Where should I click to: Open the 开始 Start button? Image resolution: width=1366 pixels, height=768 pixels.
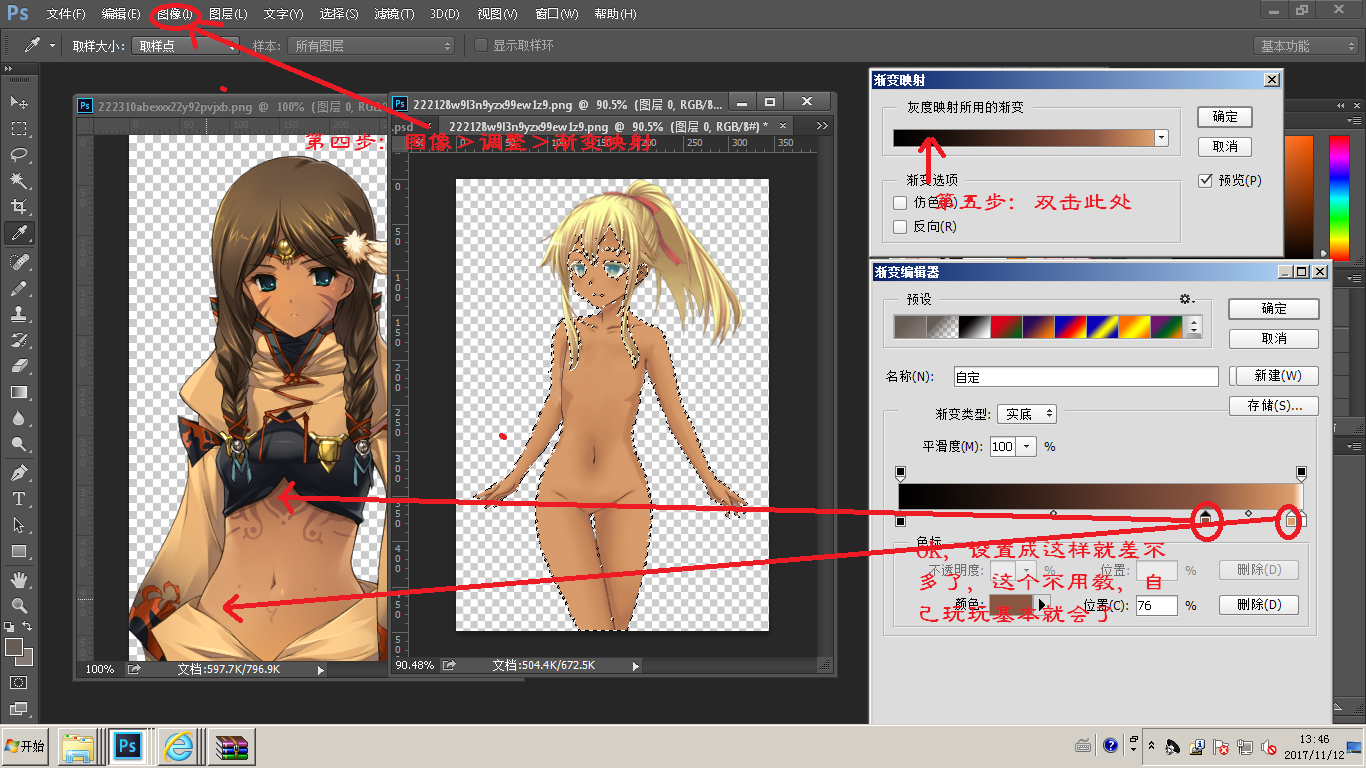tap(26, 747)
